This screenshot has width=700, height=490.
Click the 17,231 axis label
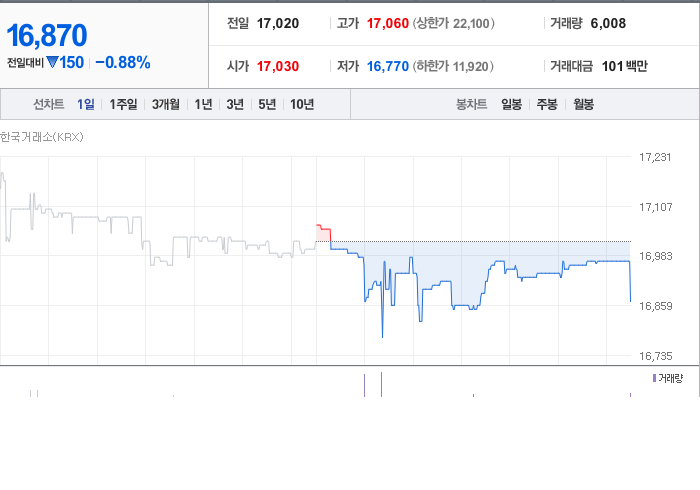coord(655,157)
